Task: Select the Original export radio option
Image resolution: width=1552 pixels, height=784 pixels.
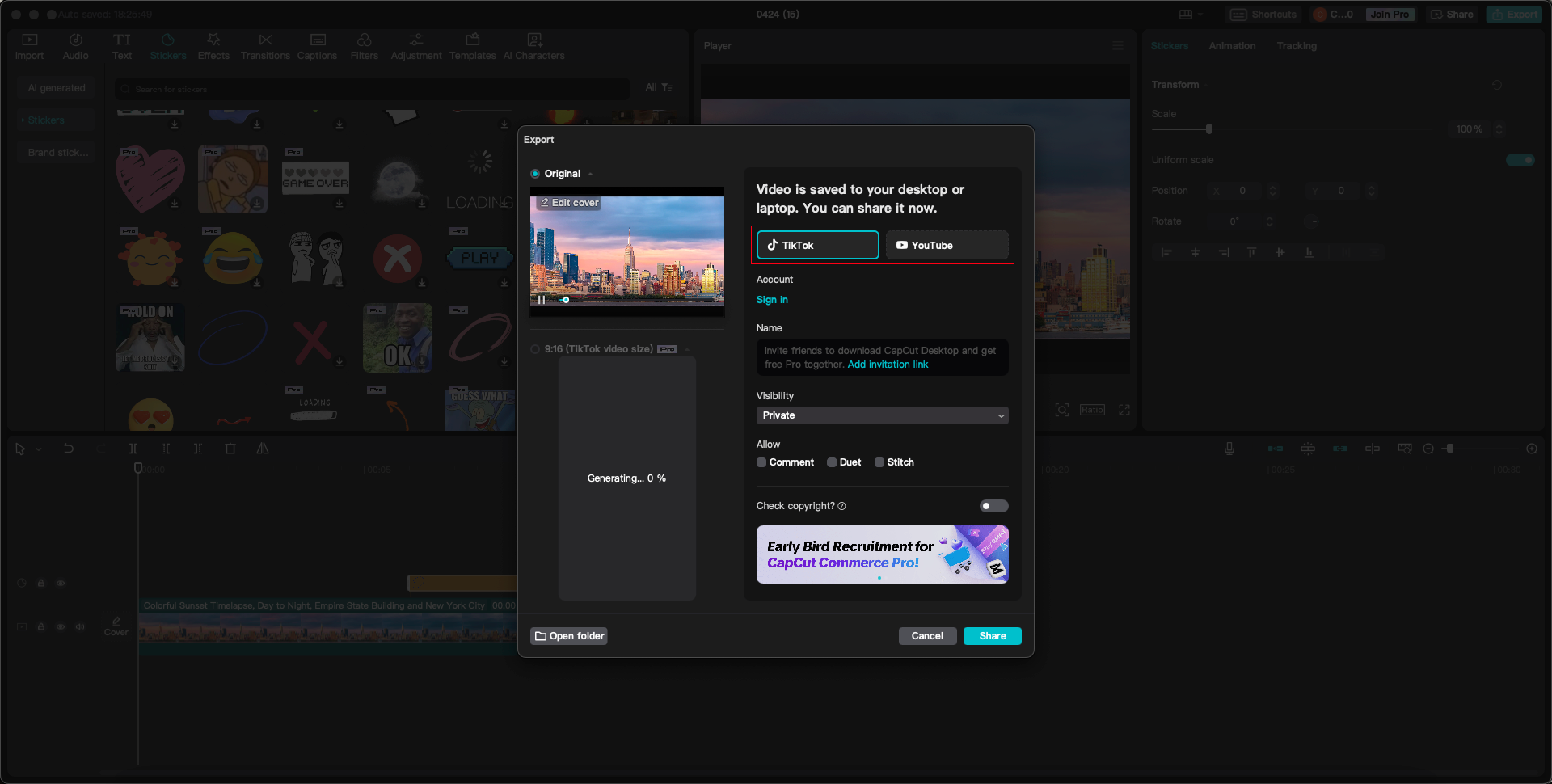Action: tap(535, 174)
